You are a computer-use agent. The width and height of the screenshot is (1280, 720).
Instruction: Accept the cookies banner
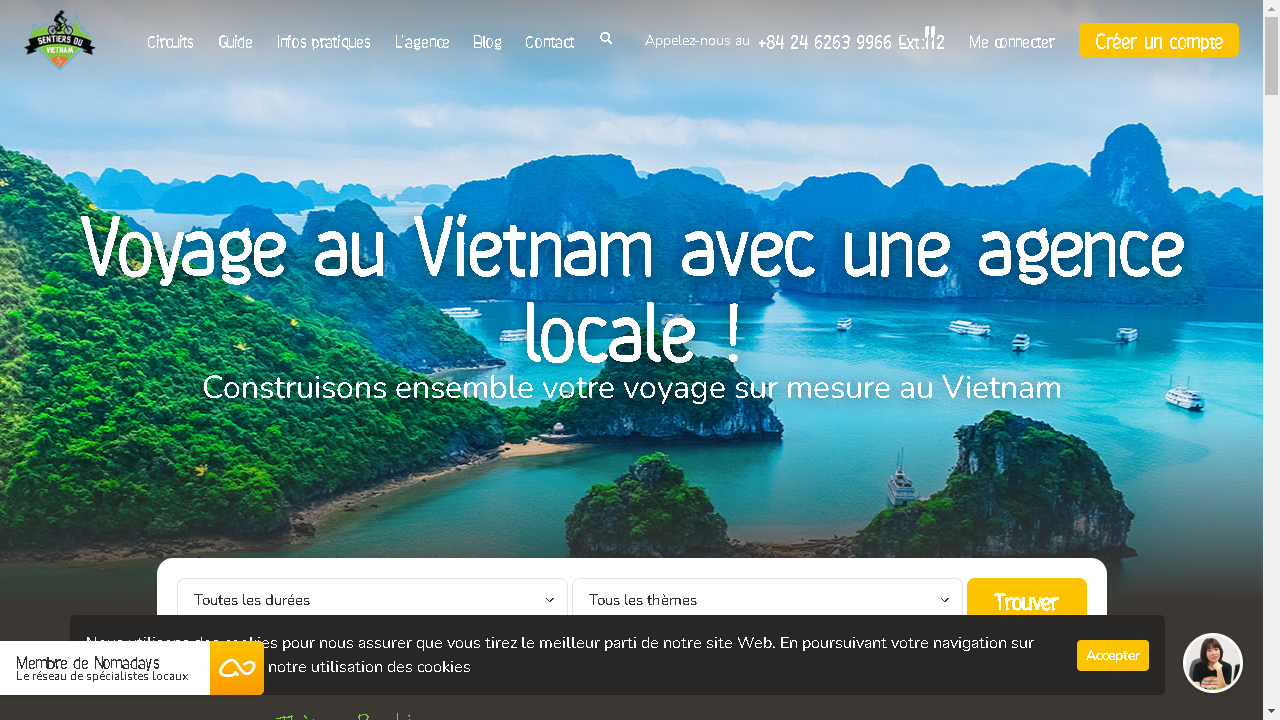tap(1112, 655)
